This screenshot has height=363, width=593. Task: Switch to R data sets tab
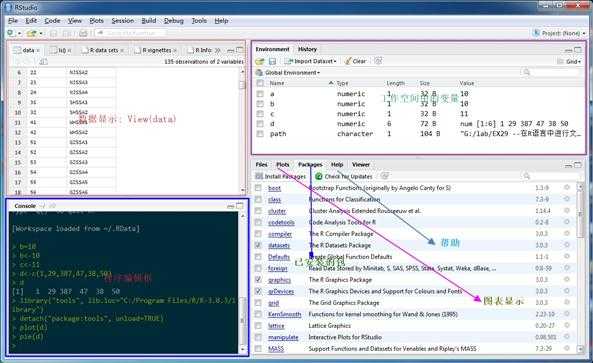(x=102, y=50)
